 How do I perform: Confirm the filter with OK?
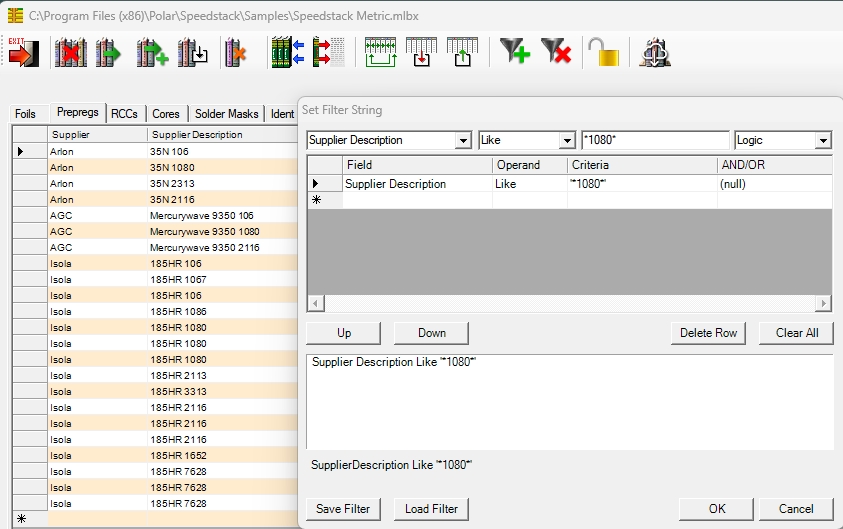[x=716, y=509]
